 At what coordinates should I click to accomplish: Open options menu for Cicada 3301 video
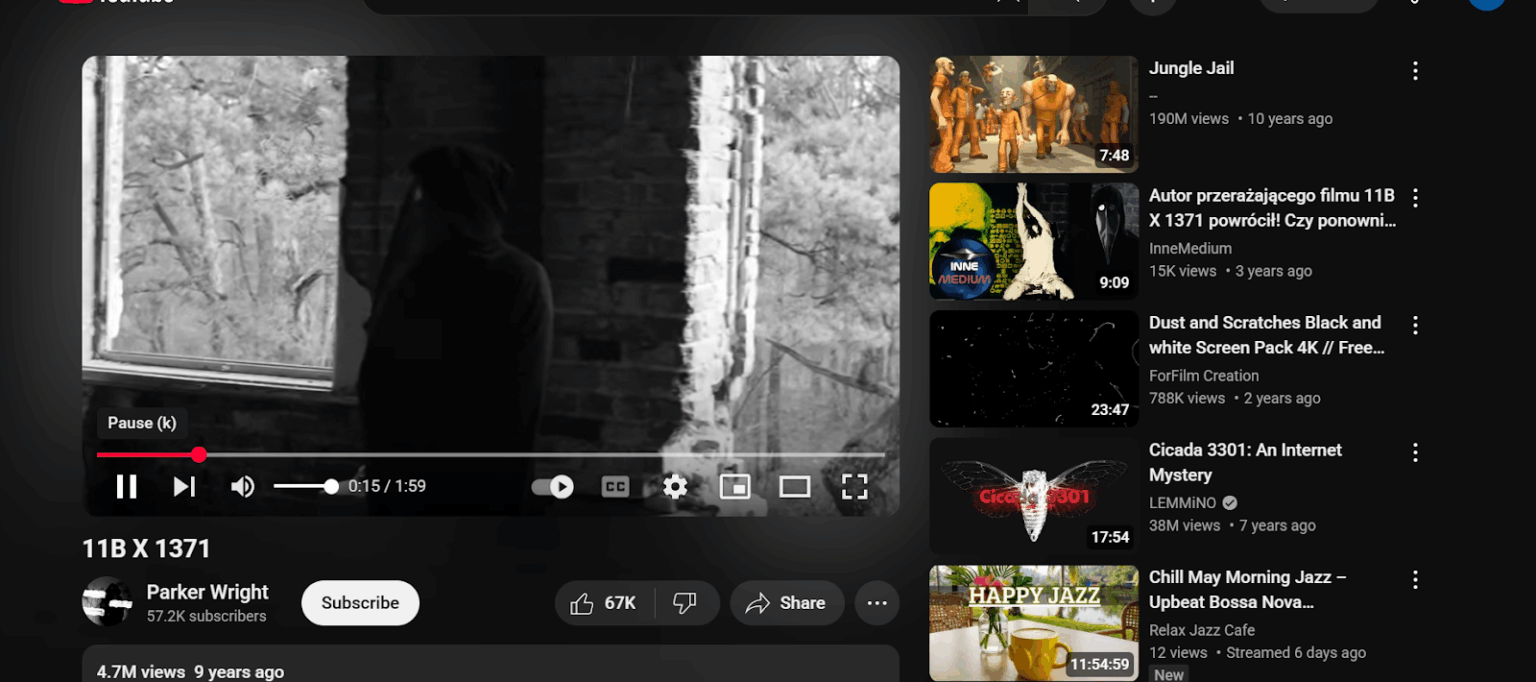[x=1416, y=452]
